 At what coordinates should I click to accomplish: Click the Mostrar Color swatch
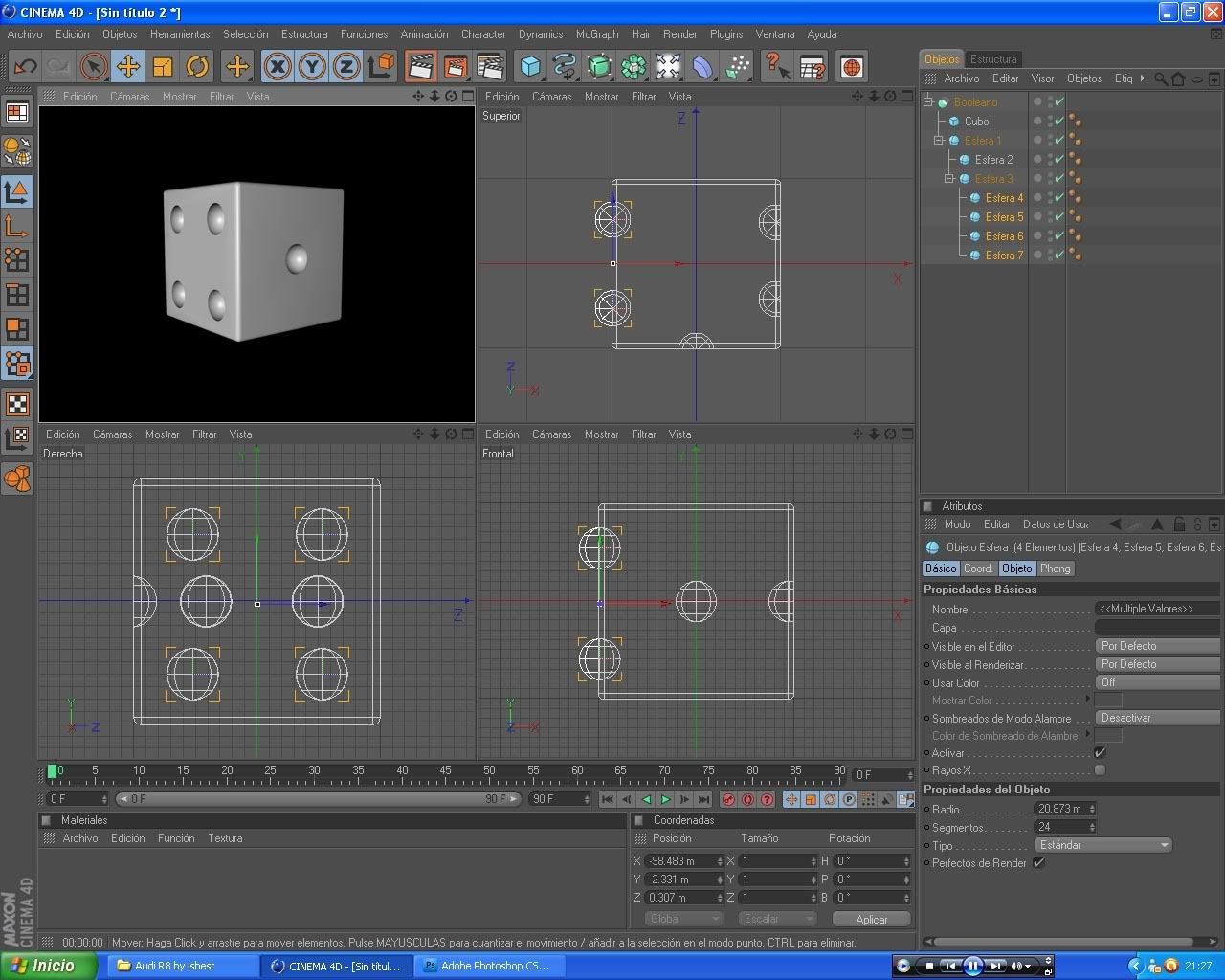tap(1108, 701)
